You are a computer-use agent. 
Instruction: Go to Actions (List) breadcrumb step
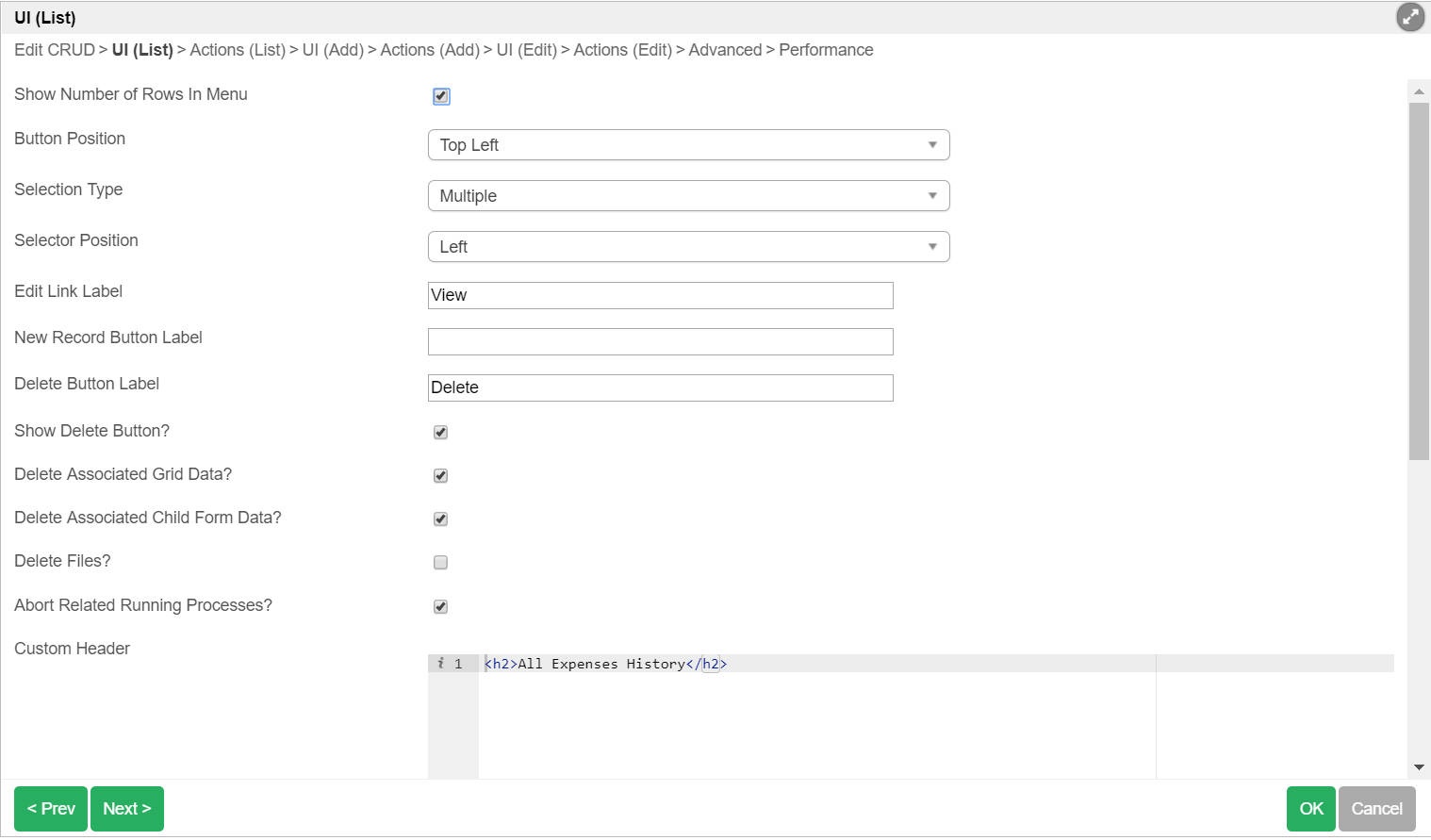238,50
